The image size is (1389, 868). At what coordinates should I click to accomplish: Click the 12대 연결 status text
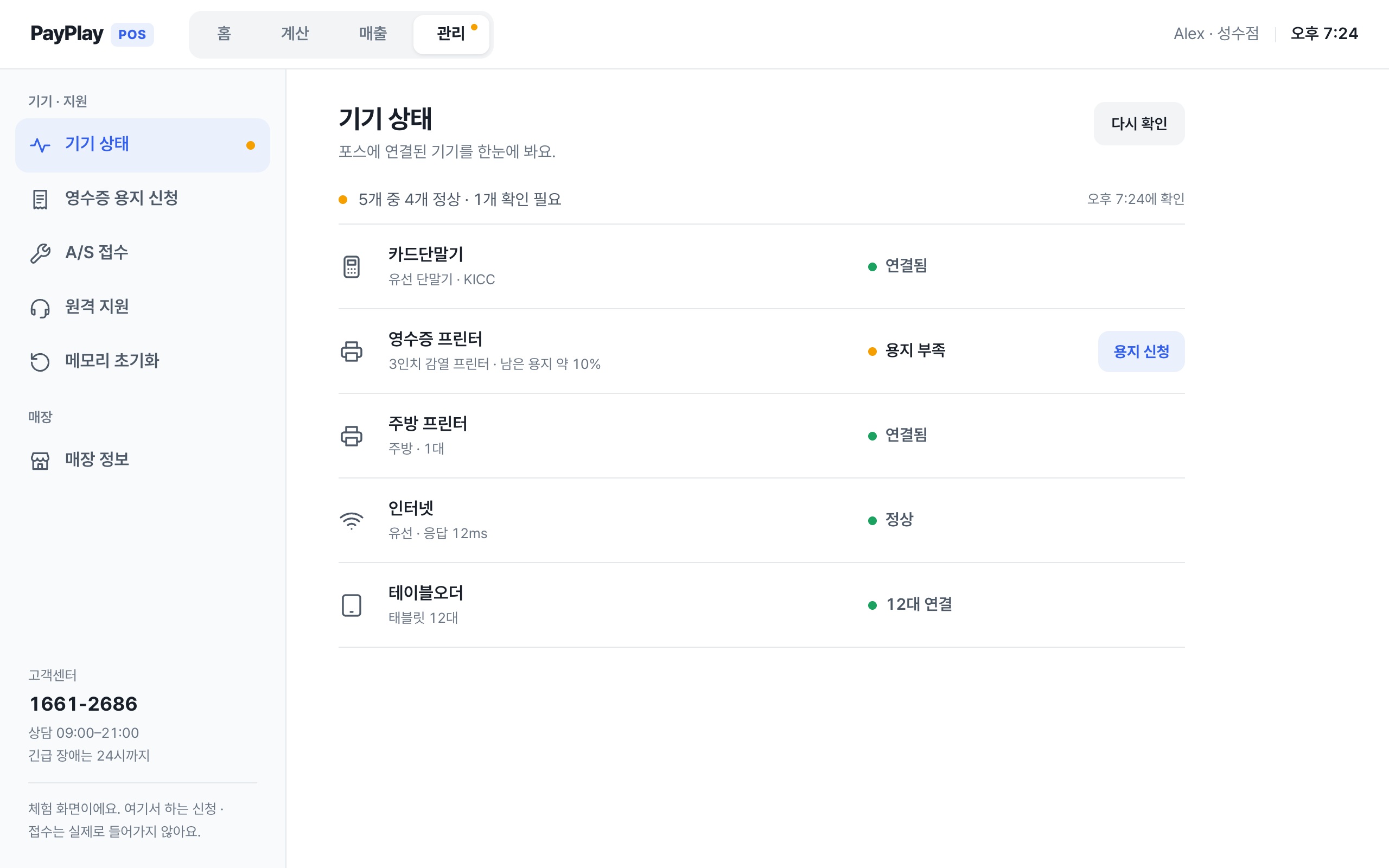pos(919,604)
